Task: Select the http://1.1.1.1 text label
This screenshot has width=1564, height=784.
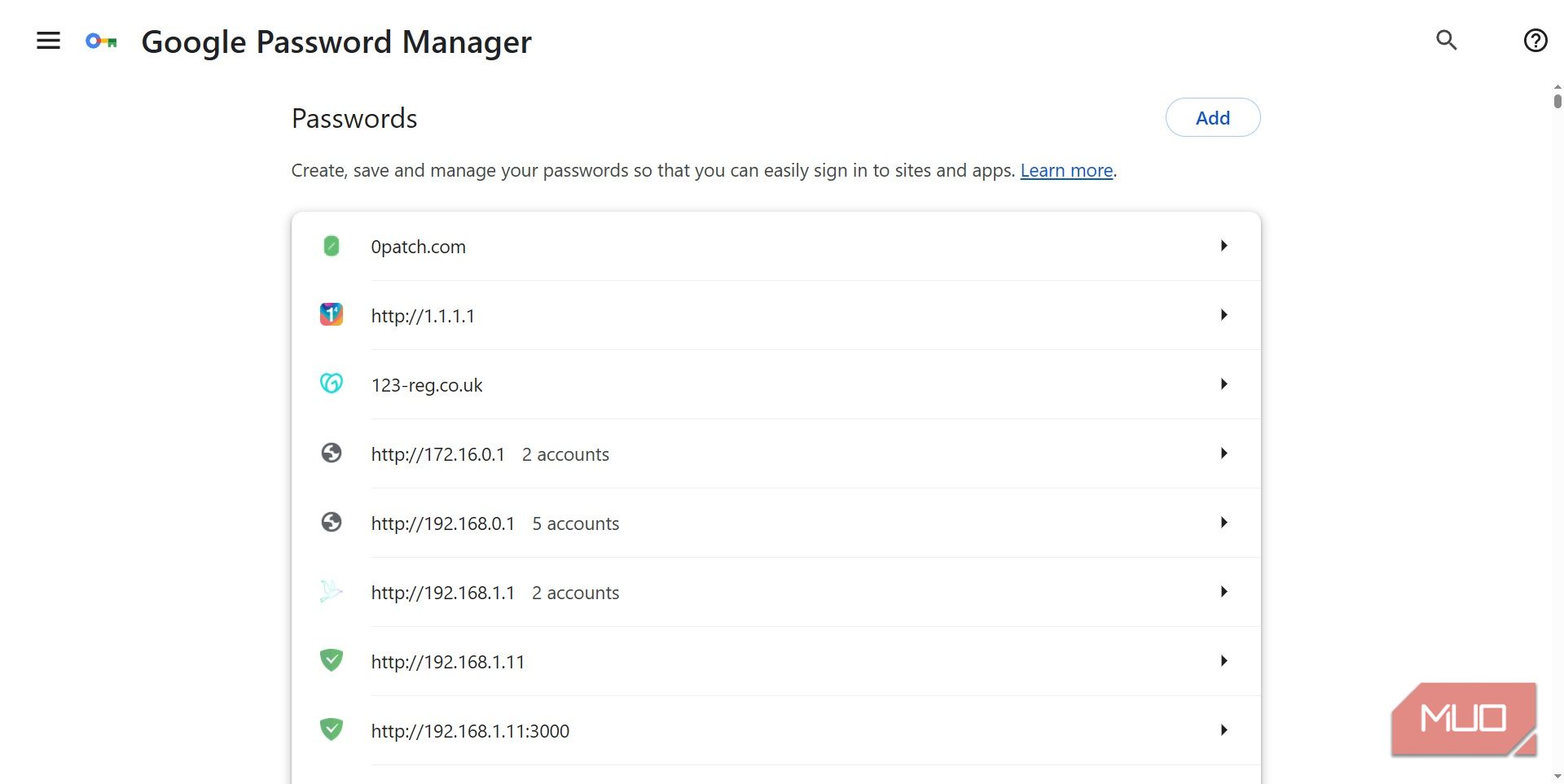Action: (423, 316)
